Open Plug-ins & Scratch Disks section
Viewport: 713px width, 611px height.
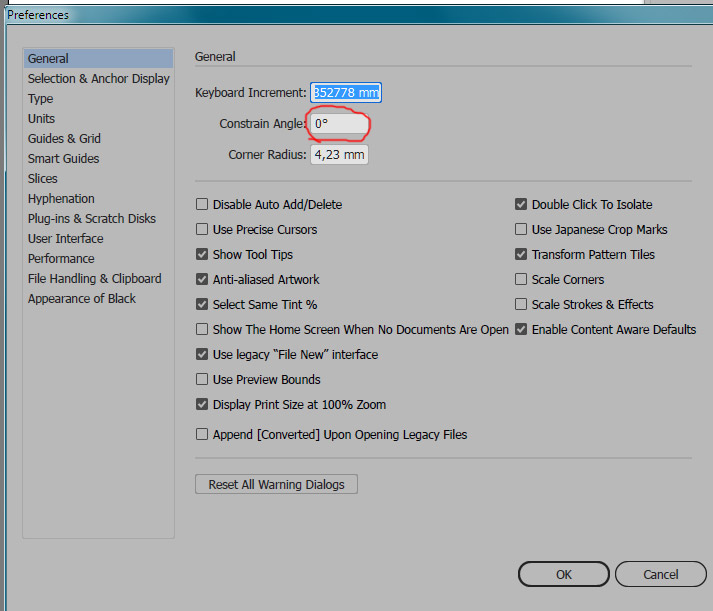(91, 219)
